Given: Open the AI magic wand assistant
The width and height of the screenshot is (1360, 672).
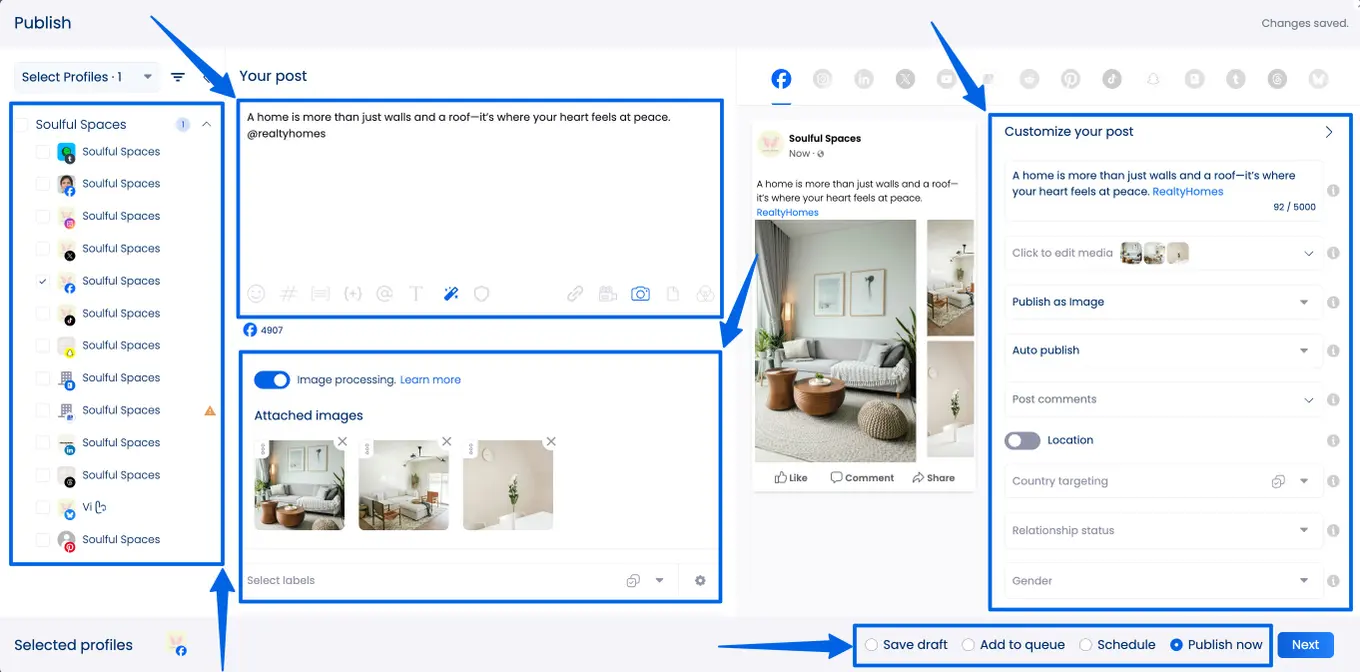Looking at the screenshot, I should coord(450,294).
